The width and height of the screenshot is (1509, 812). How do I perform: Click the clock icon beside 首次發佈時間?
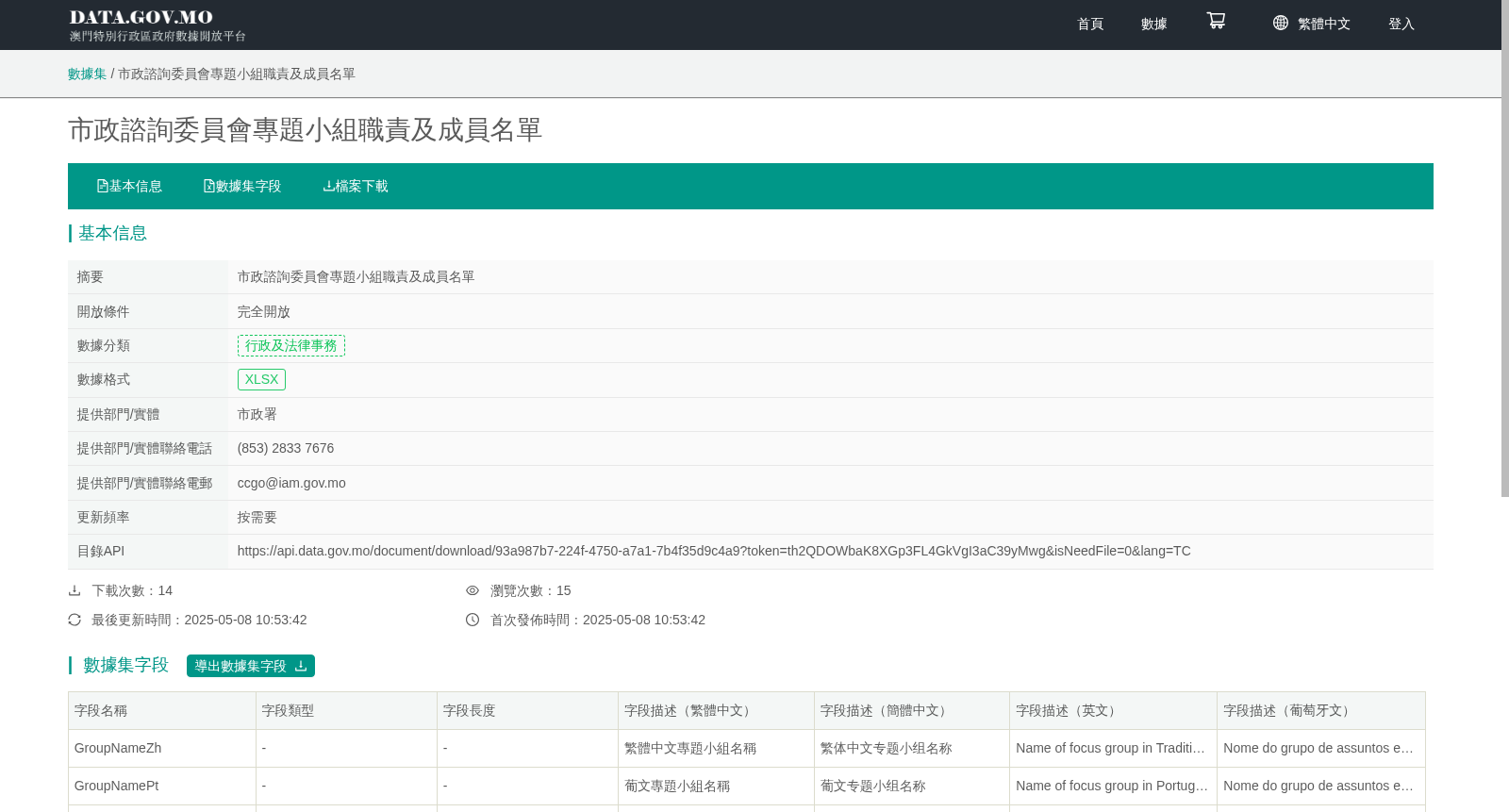tap(473, 620)
